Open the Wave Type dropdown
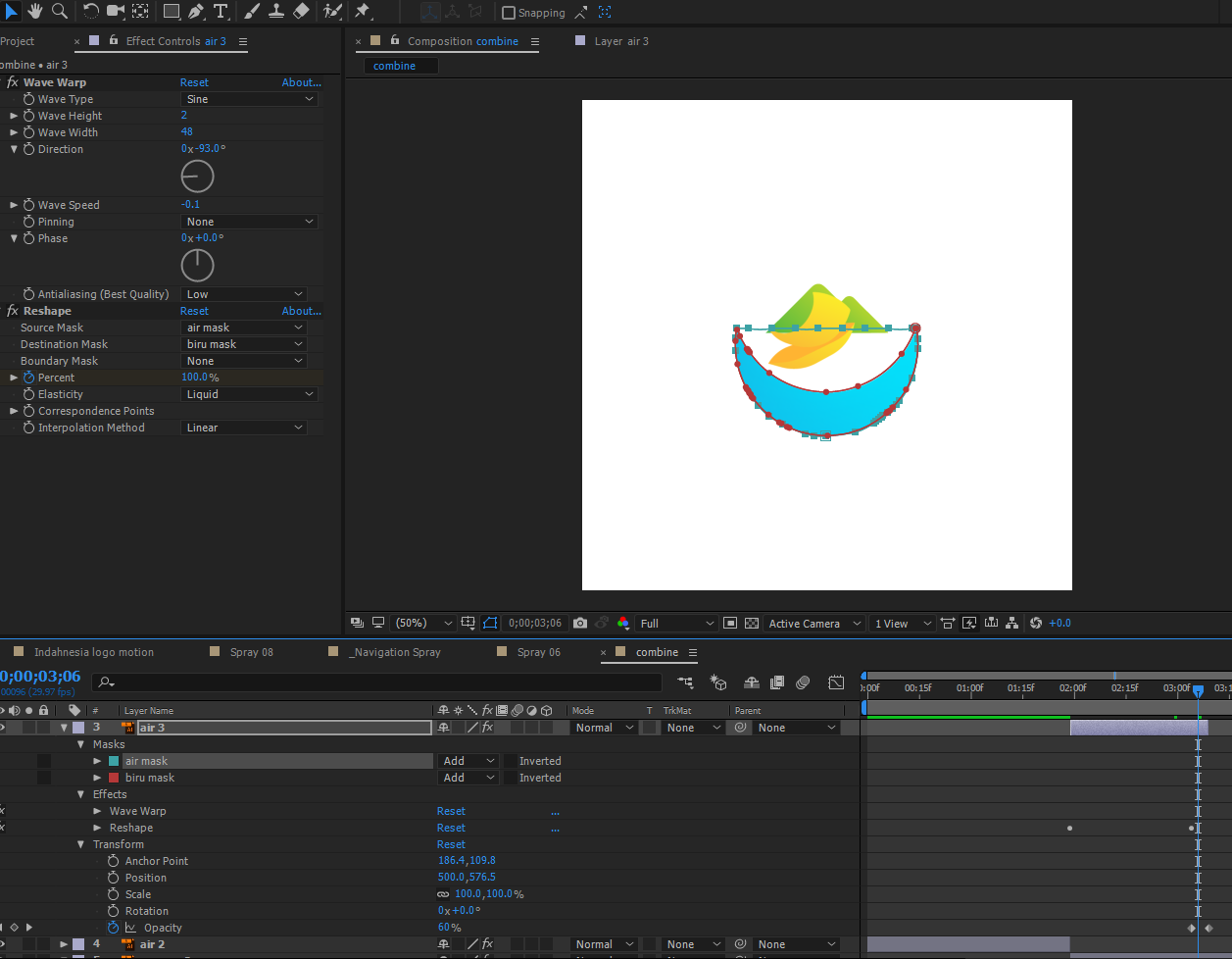The height and width of the screenshot is (959, 1232). [250, 99]
